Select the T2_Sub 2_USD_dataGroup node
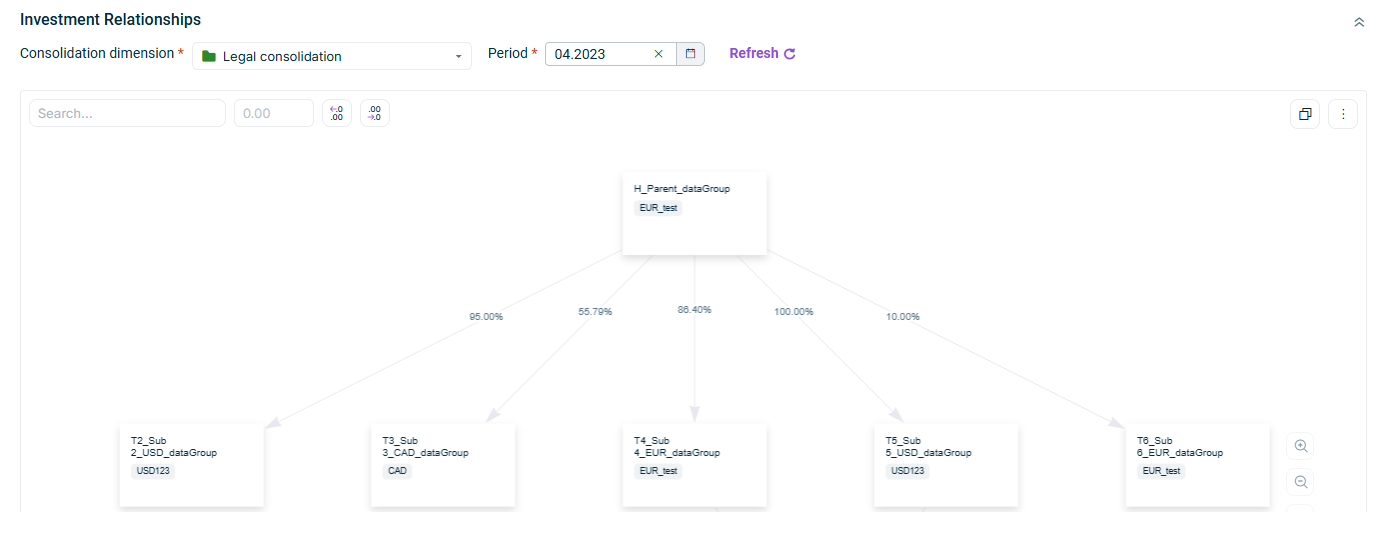1381x552 pixels. 191,465
